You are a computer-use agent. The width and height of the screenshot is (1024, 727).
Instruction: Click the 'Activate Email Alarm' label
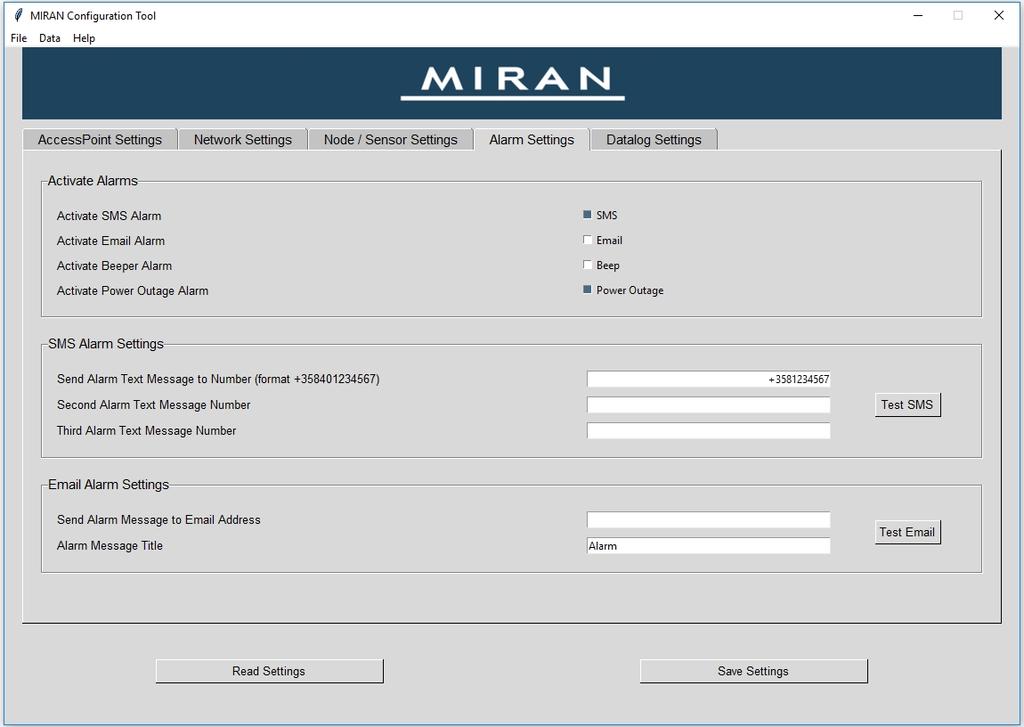pyautogui.click(x=111, y=240)
